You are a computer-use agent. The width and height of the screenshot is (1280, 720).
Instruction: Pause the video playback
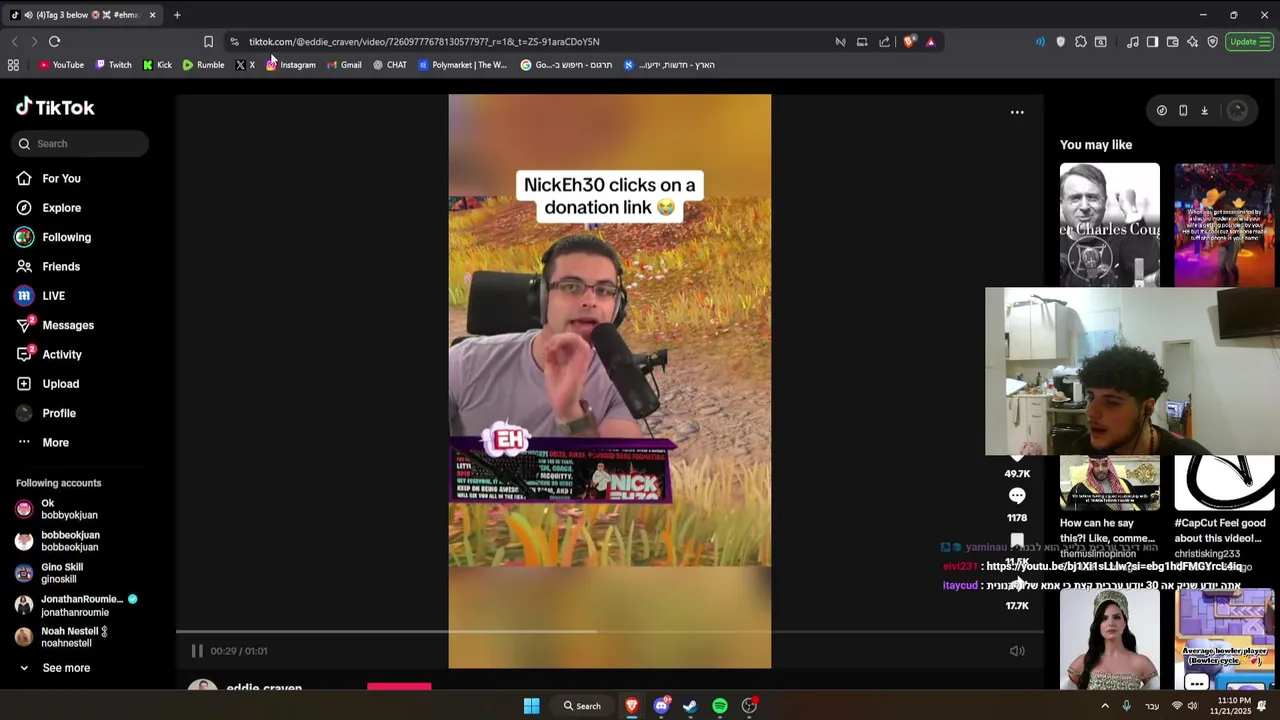point(197,651)
